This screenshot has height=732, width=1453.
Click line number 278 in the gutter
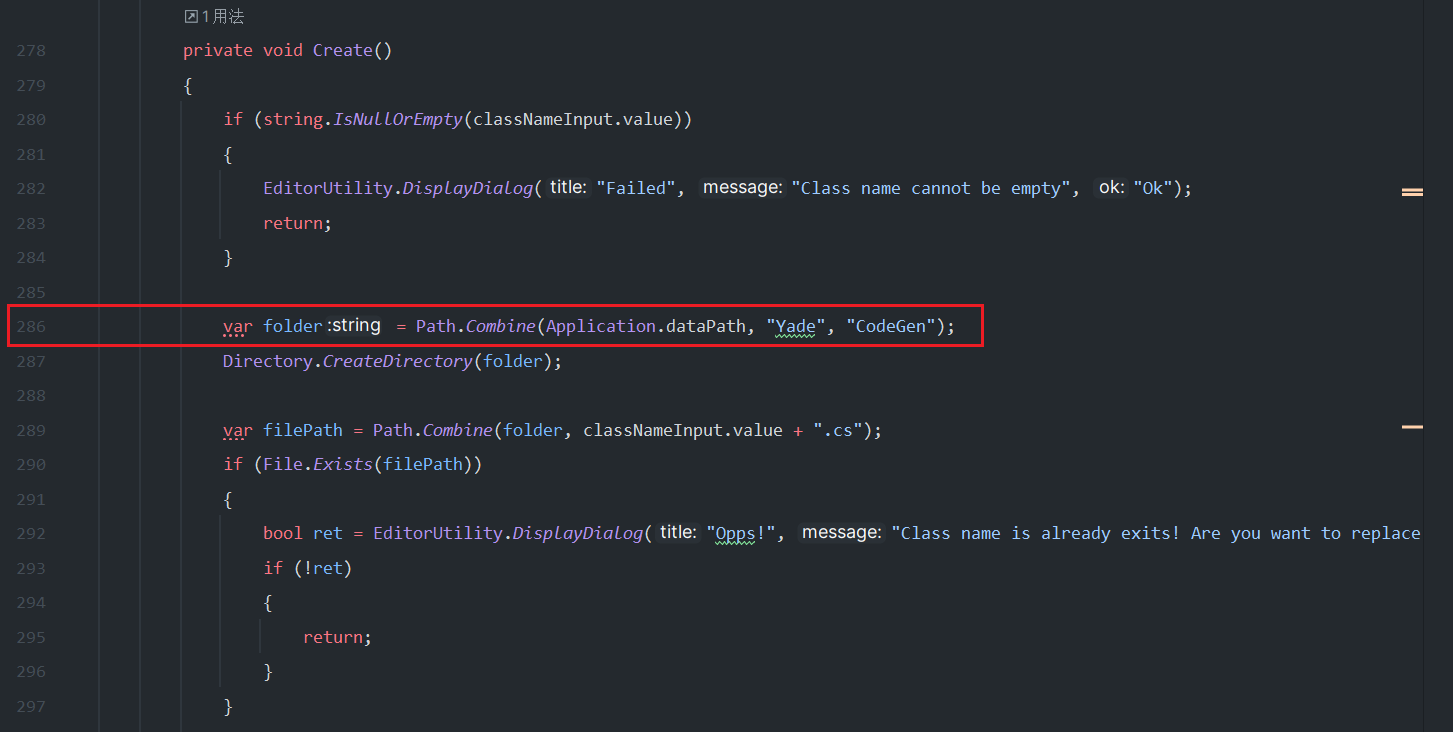(x=31, y=50)
